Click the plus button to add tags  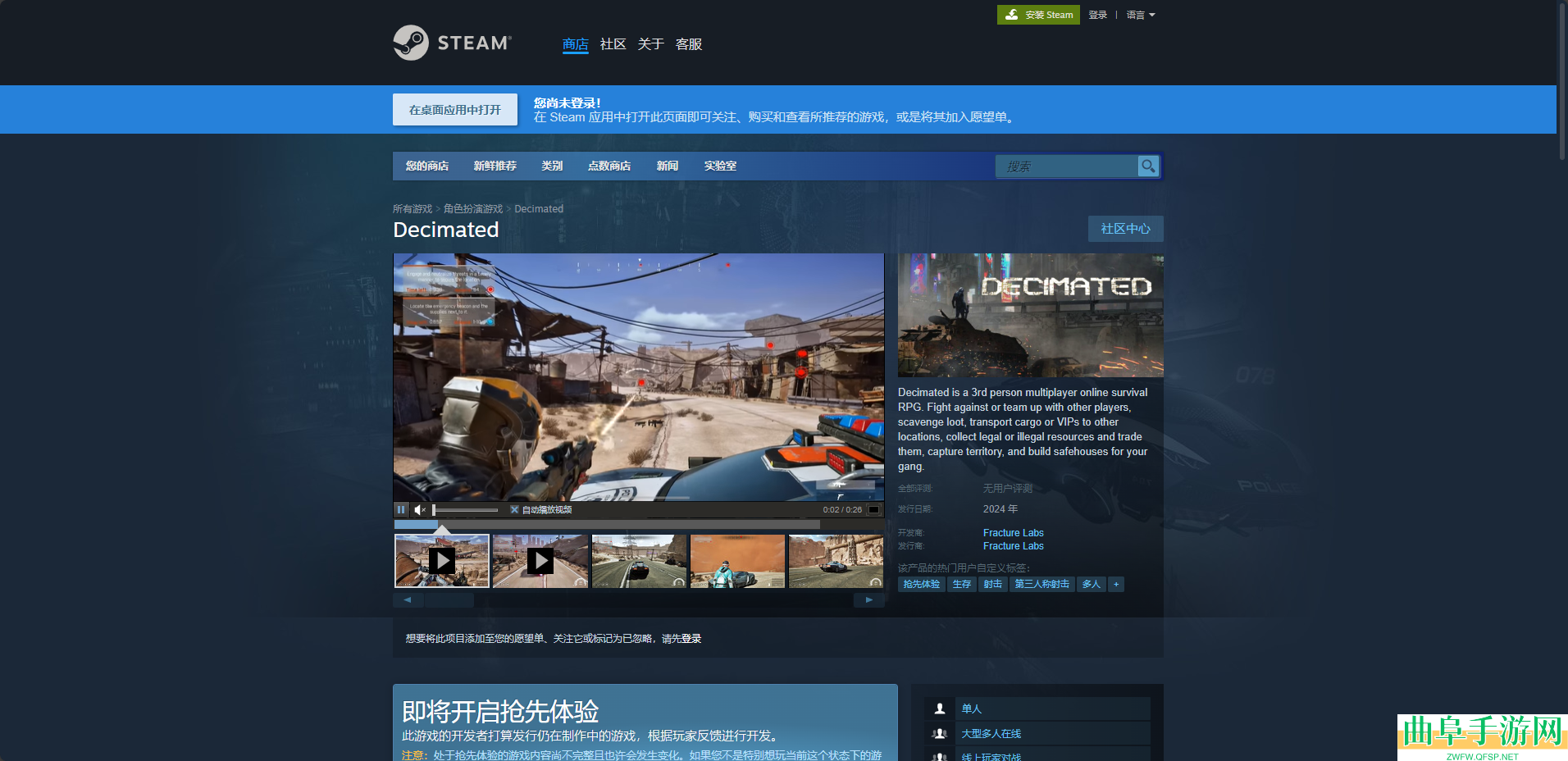pos(1116,585)
